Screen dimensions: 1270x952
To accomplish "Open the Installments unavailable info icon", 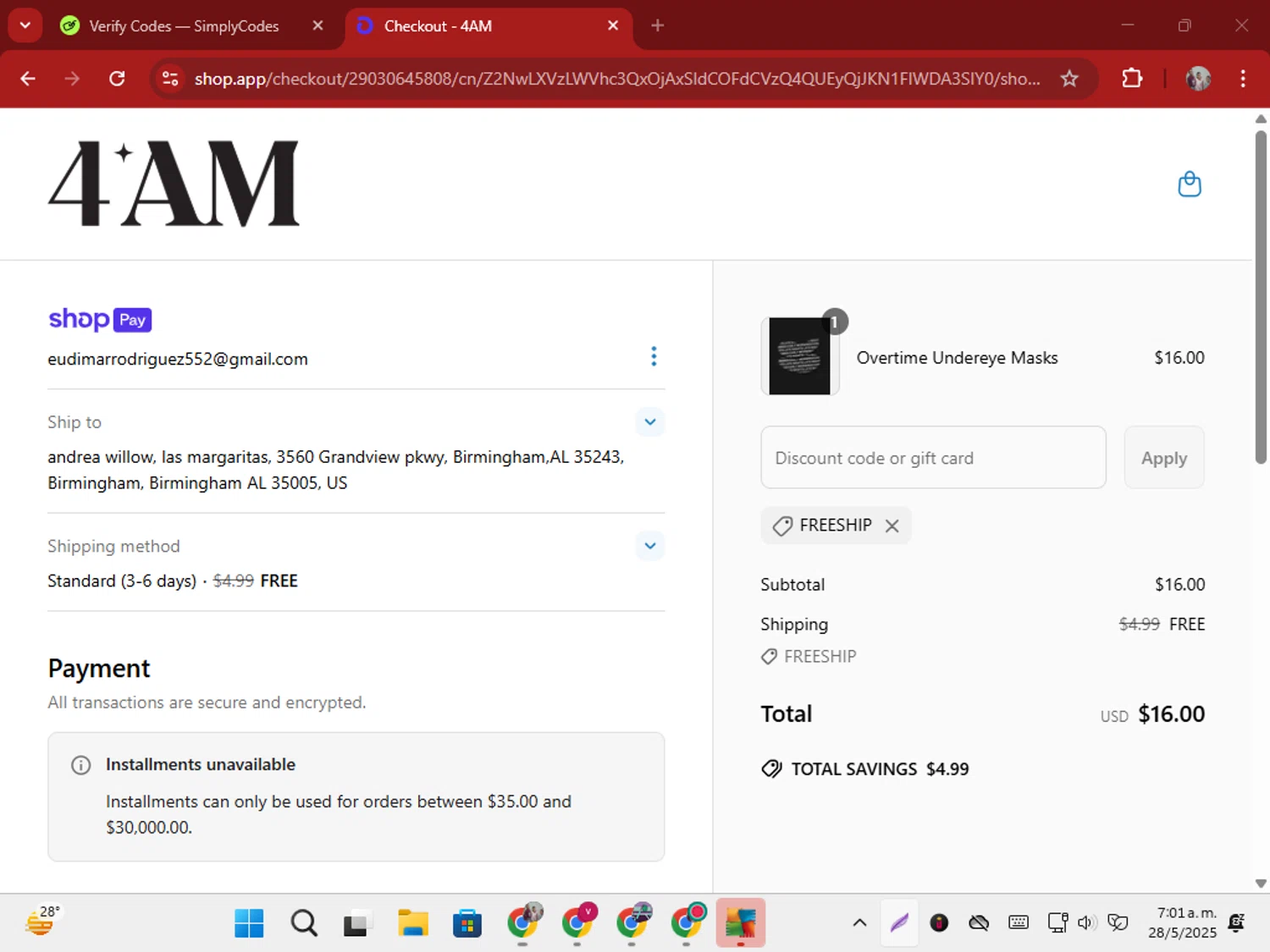I will [x=81, y=765].
